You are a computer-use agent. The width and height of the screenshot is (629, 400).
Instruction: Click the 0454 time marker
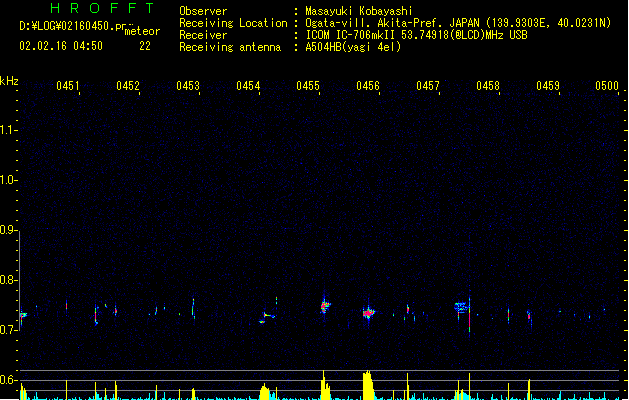click(x=248, y=85)
